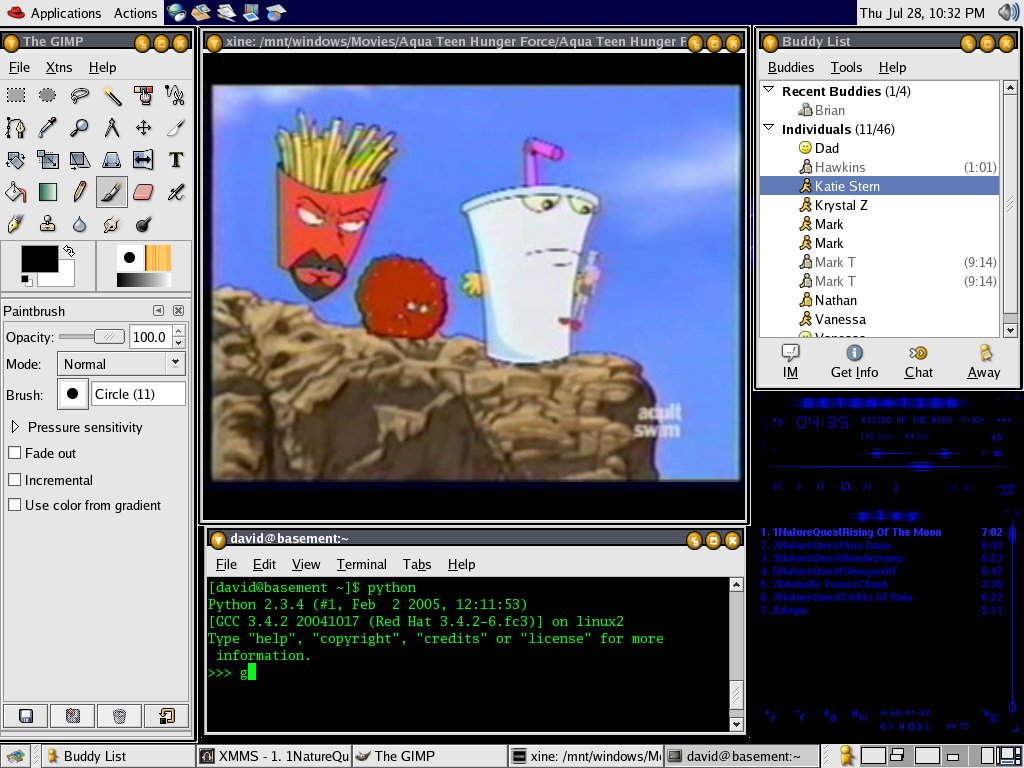Open the Buddies menu in Buddy List
This screenshot has width=1024, height=768.
pos(791,67)
